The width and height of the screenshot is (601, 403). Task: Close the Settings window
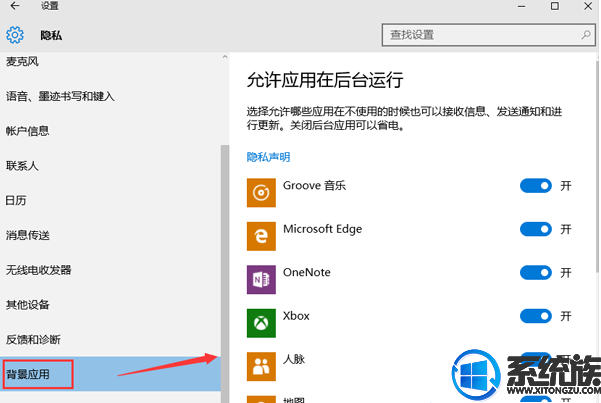pyautogui.click(x=588, y=6)
